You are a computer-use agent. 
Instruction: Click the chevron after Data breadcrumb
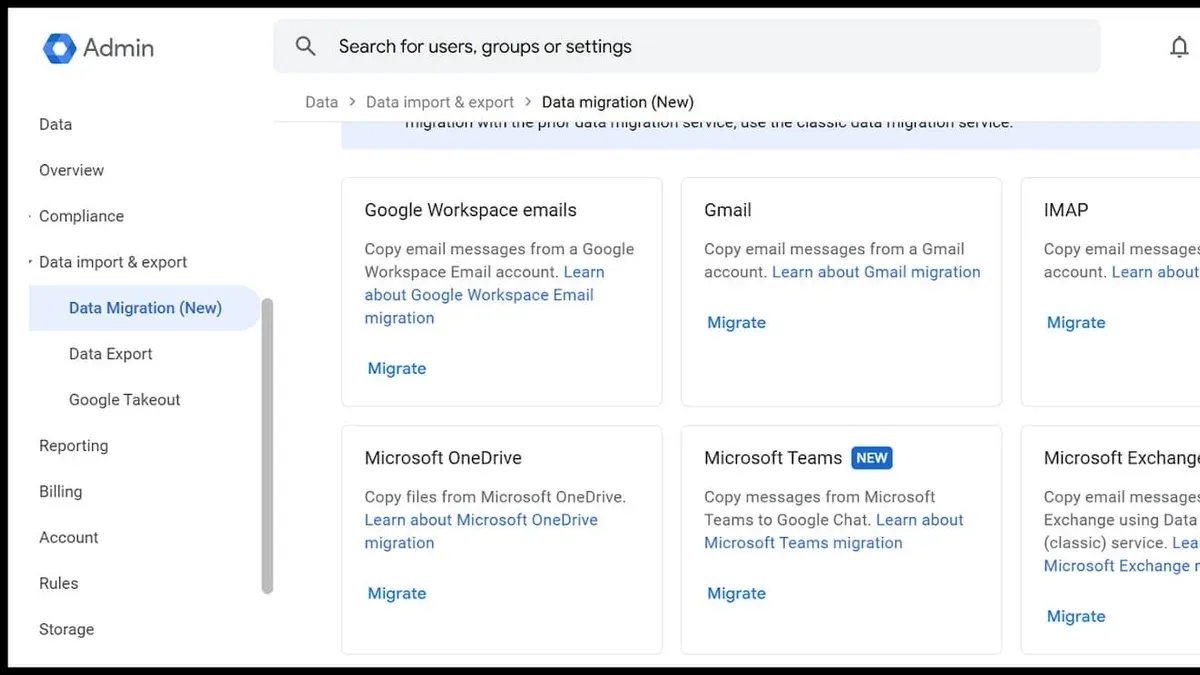click(352, 102)
